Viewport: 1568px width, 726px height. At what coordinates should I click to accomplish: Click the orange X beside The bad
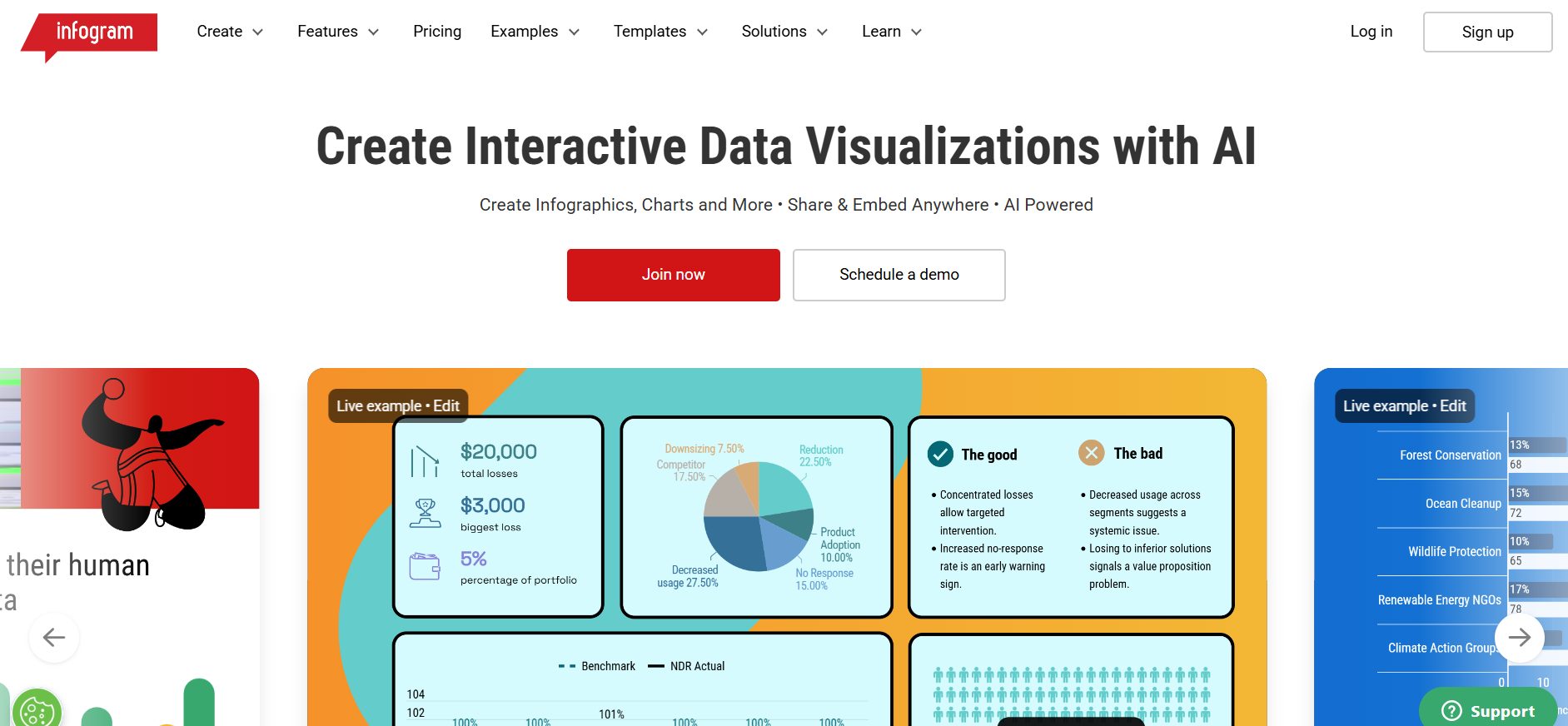click(1091, 453)
